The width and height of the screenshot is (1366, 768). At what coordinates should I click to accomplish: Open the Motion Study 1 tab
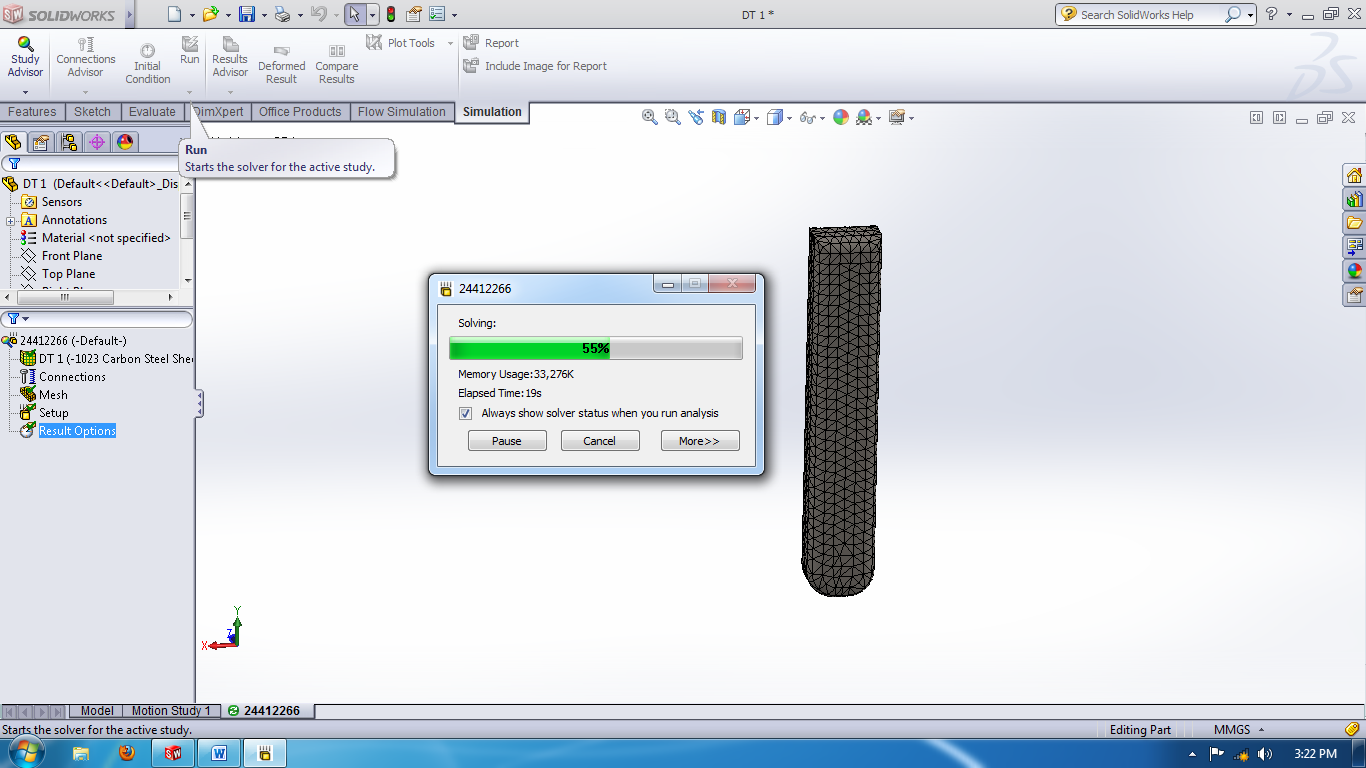[x=170, y=711]
